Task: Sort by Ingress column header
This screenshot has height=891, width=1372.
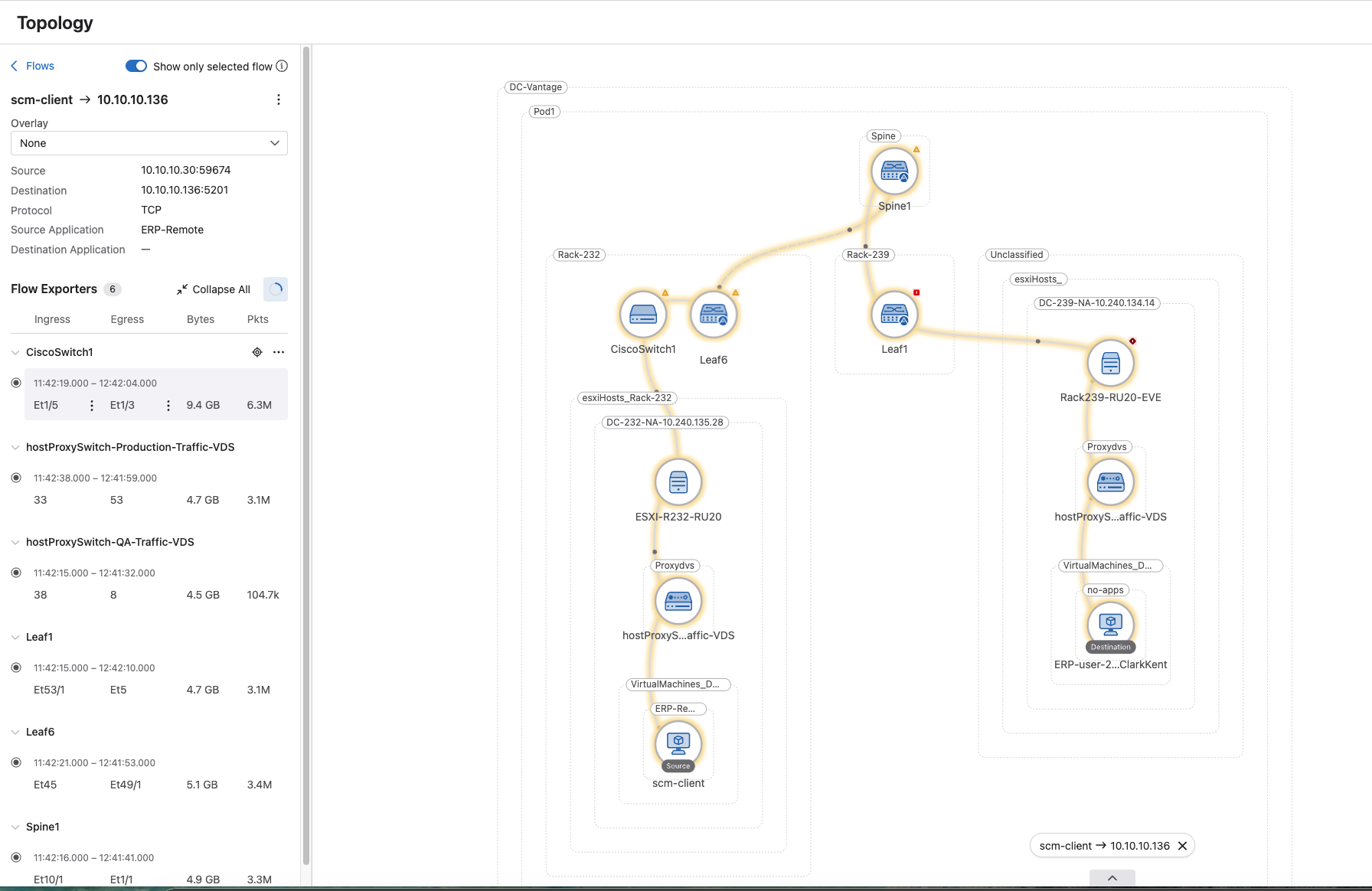Action: coord(52,319)
